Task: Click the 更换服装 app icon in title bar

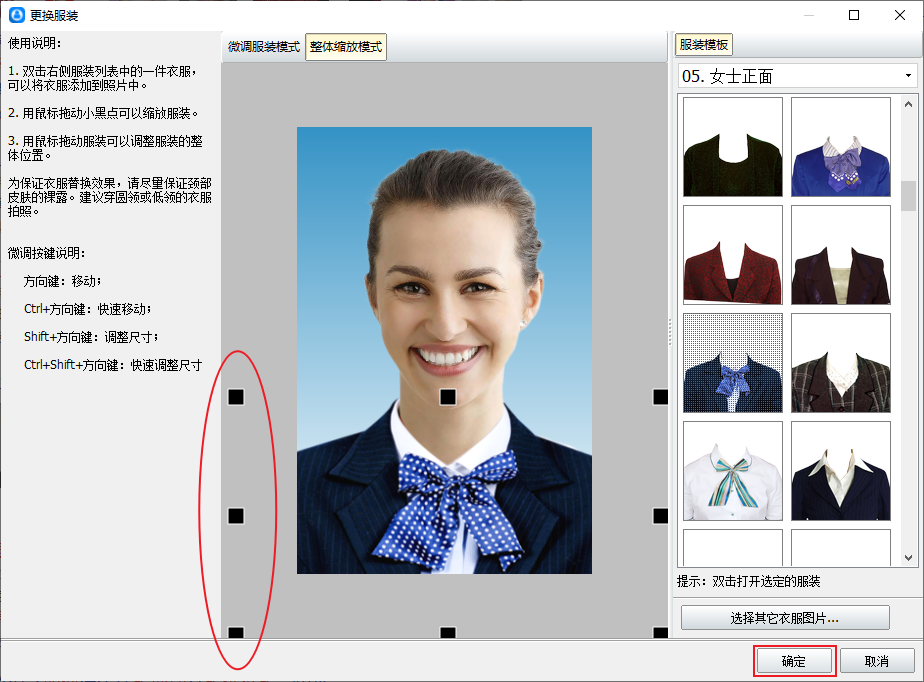Action: [16, 15]
